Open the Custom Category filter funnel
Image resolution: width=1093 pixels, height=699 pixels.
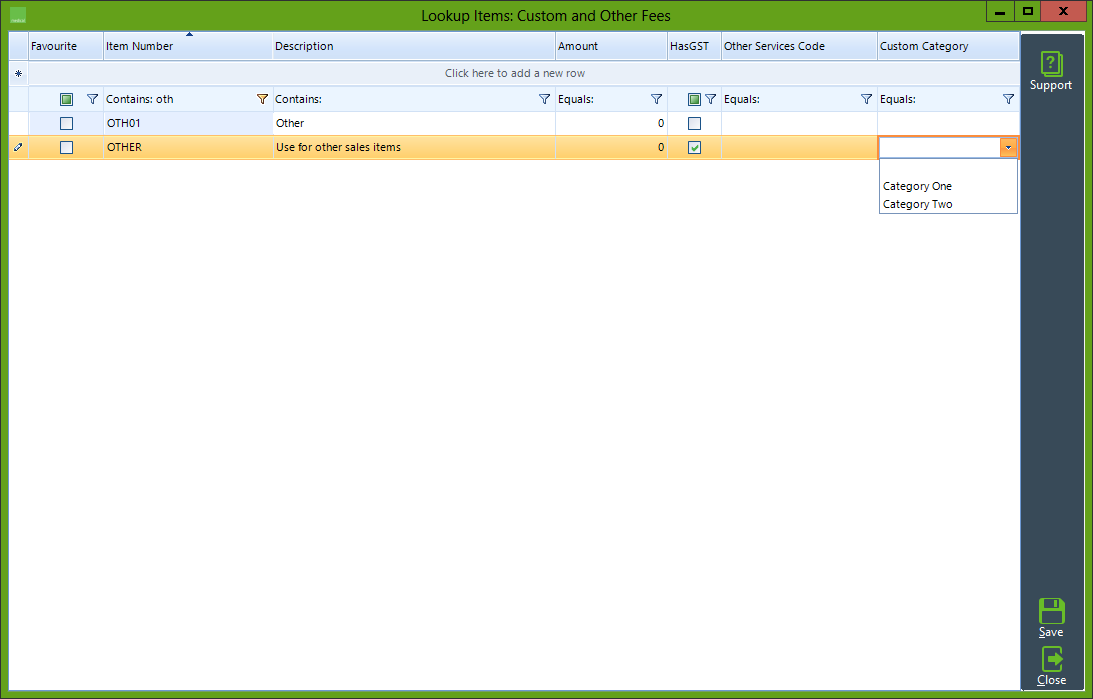tap(1008, 99)
